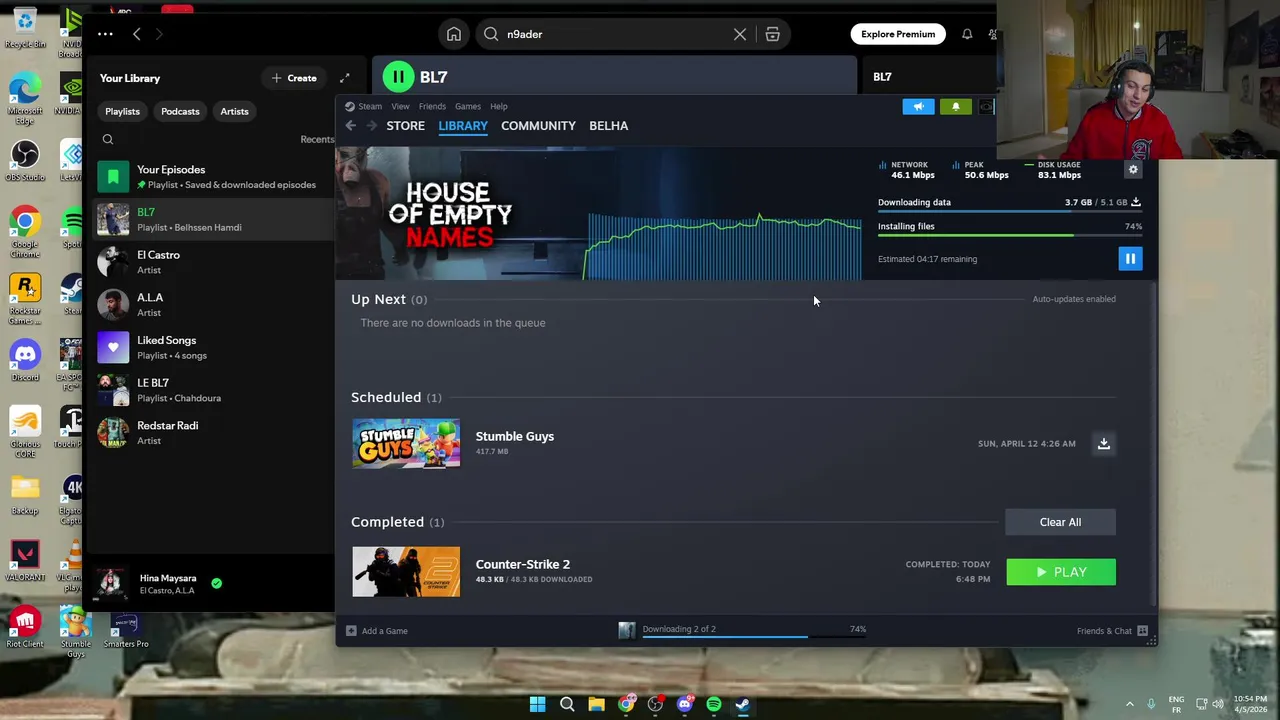The image size is (1280, 720).
Task: Switch to Steam COMMUNITY tab
Action: 538,126
